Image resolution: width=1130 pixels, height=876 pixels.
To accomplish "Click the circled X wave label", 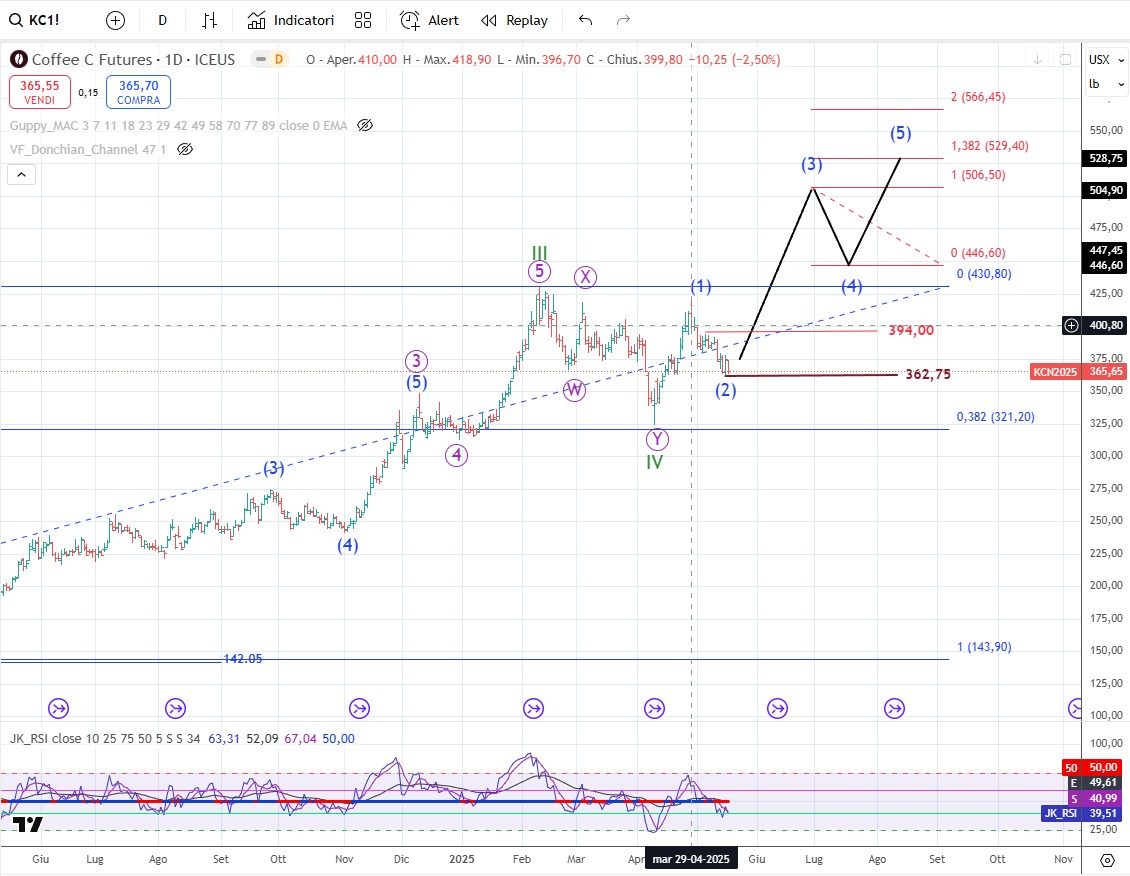I will pos(585,277).
